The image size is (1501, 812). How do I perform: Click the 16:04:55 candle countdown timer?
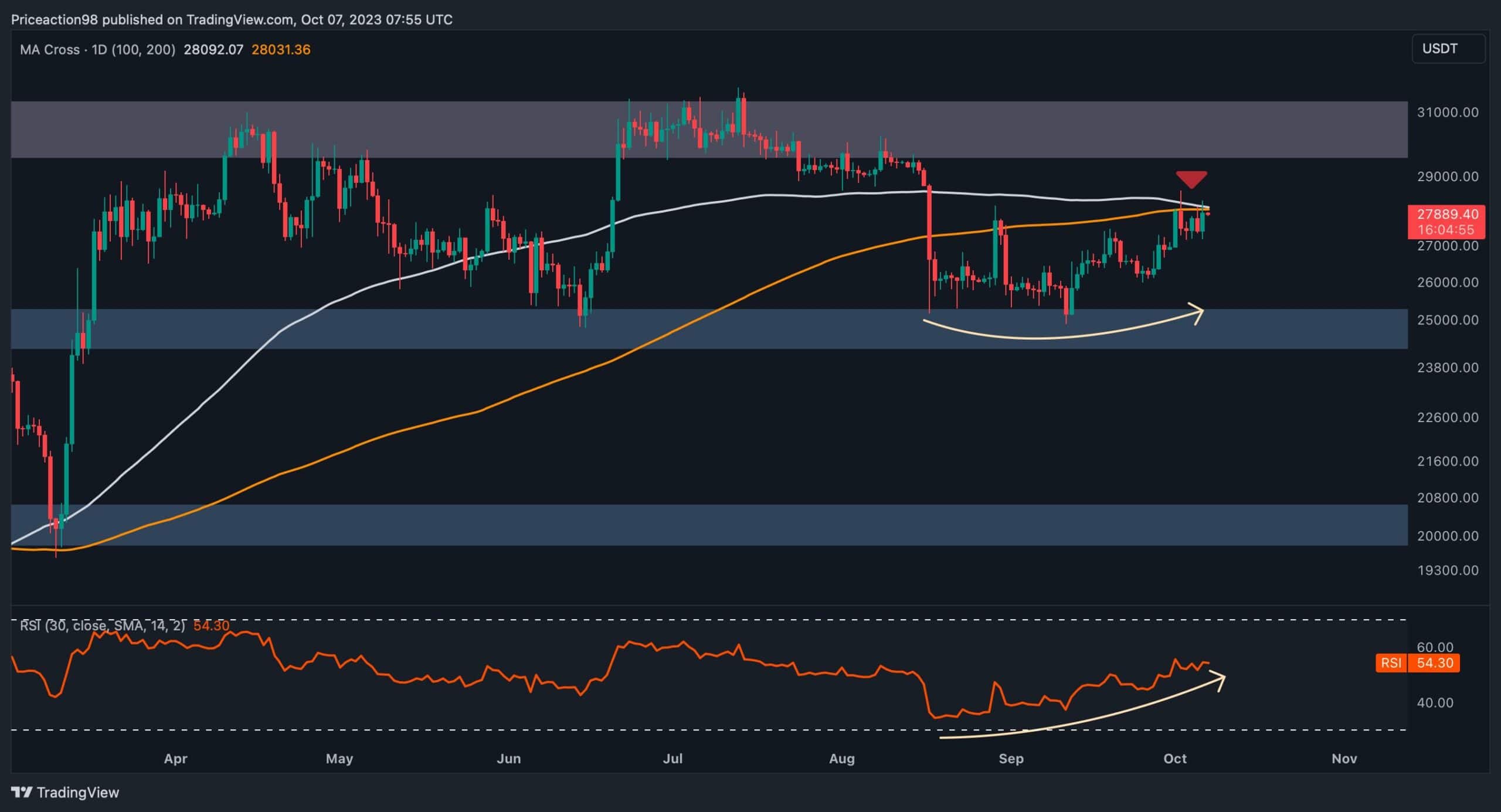(1447, 230)
